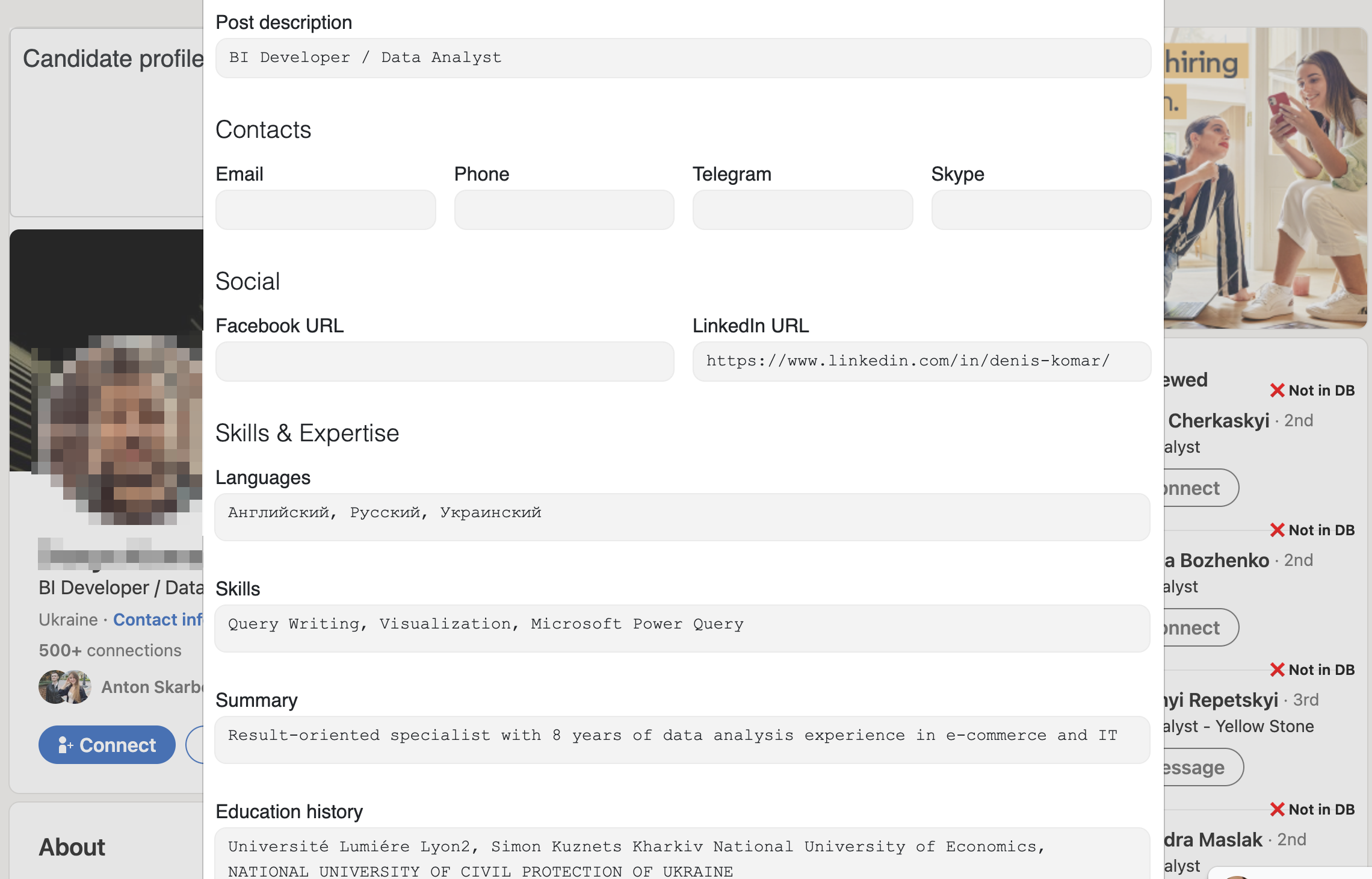The width and height of the screenshot is (1372, 879).
Task: Click Connect button under Cherkaskyi
Action: click(1201, 488)
